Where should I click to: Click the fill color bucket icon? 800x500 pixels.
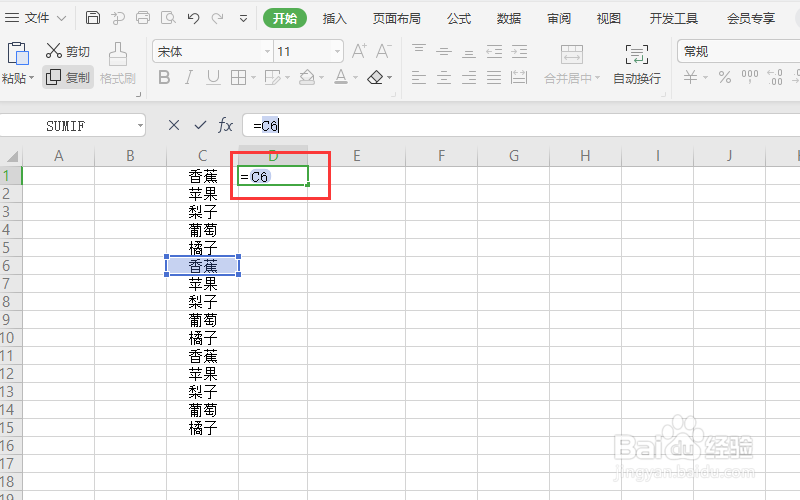click(x=307, y=78)
